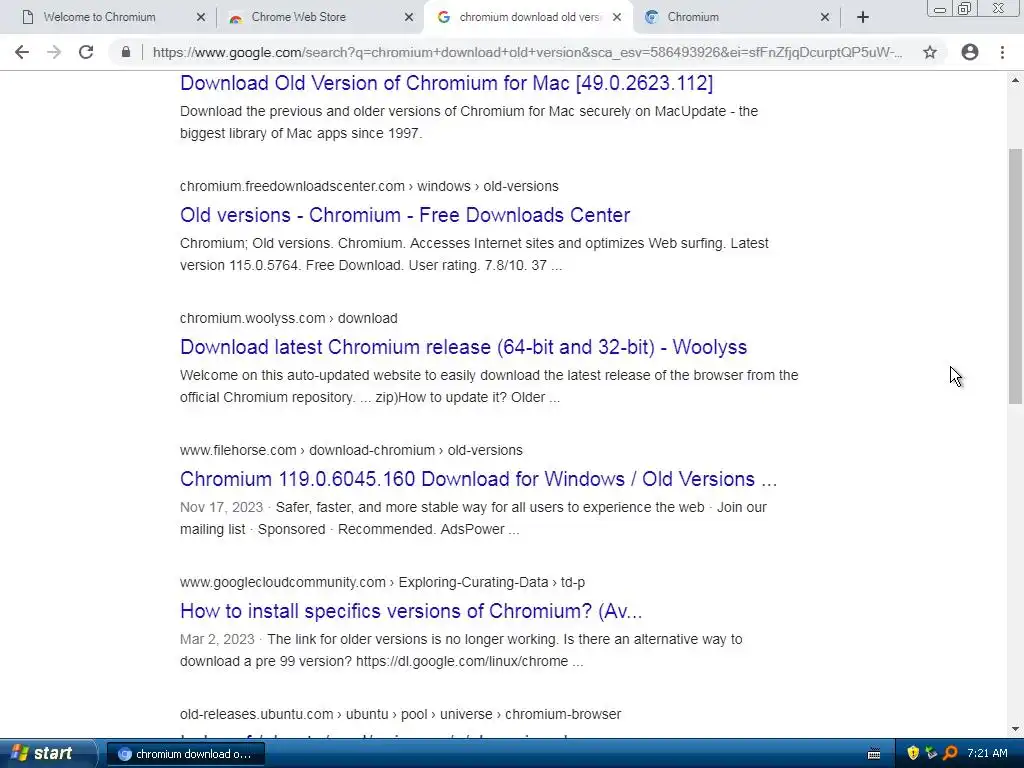Close the Chrome Web Store tab

(x=409, y=17)
